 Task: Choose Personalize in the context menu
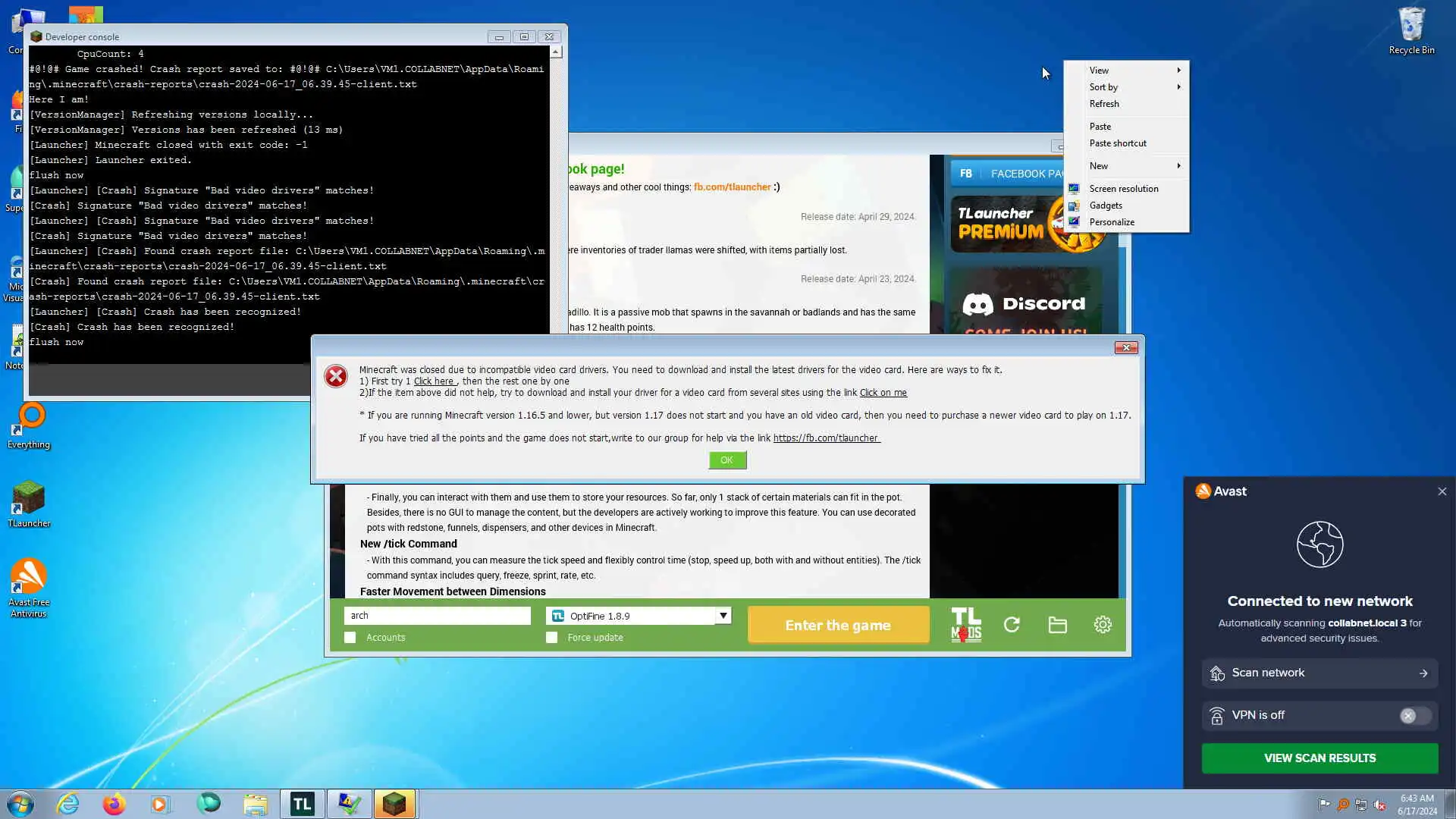[1112, 222]
